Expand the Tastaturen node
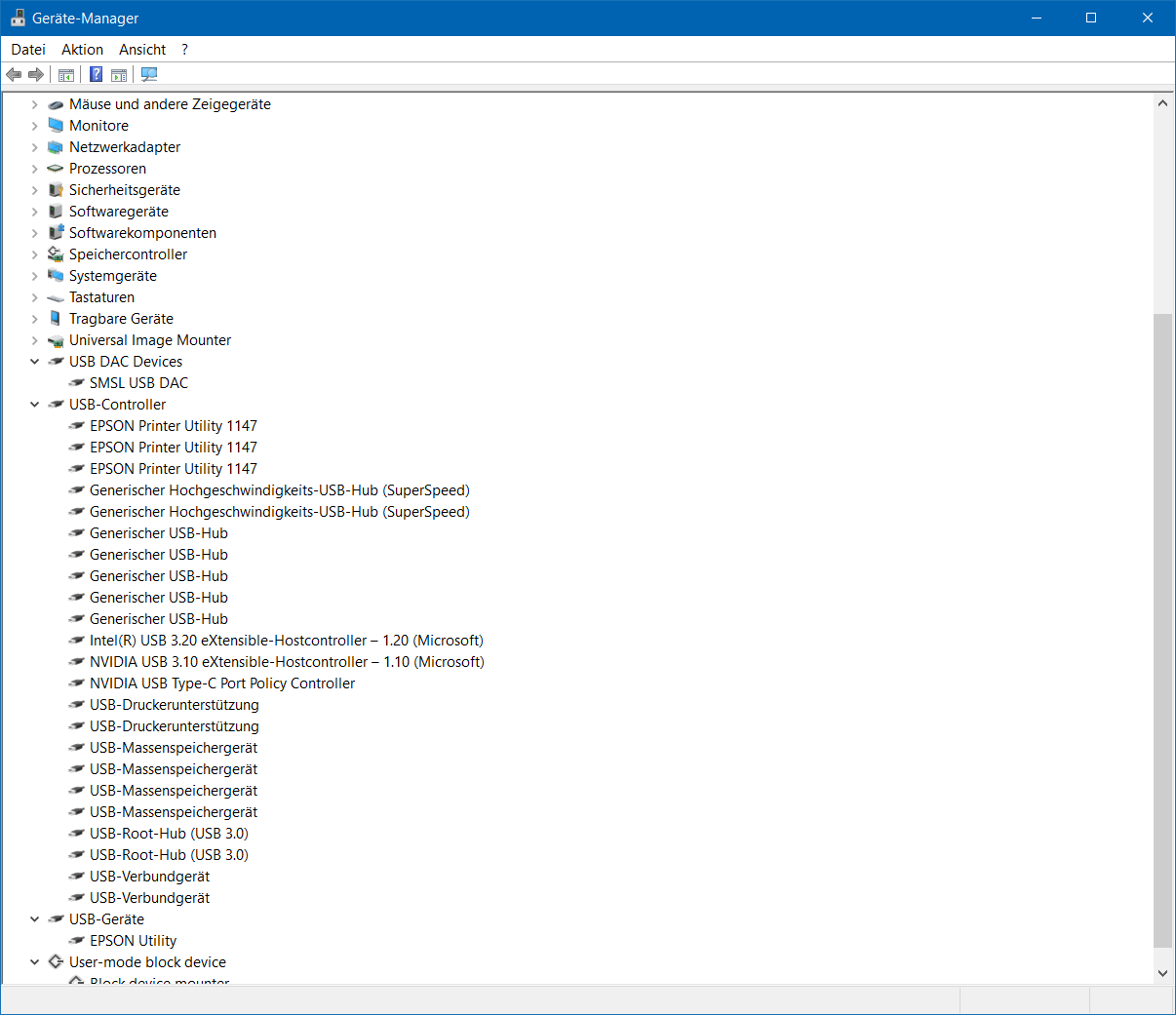Screen dimensions: 1176x1015 (x=34, y=297)
